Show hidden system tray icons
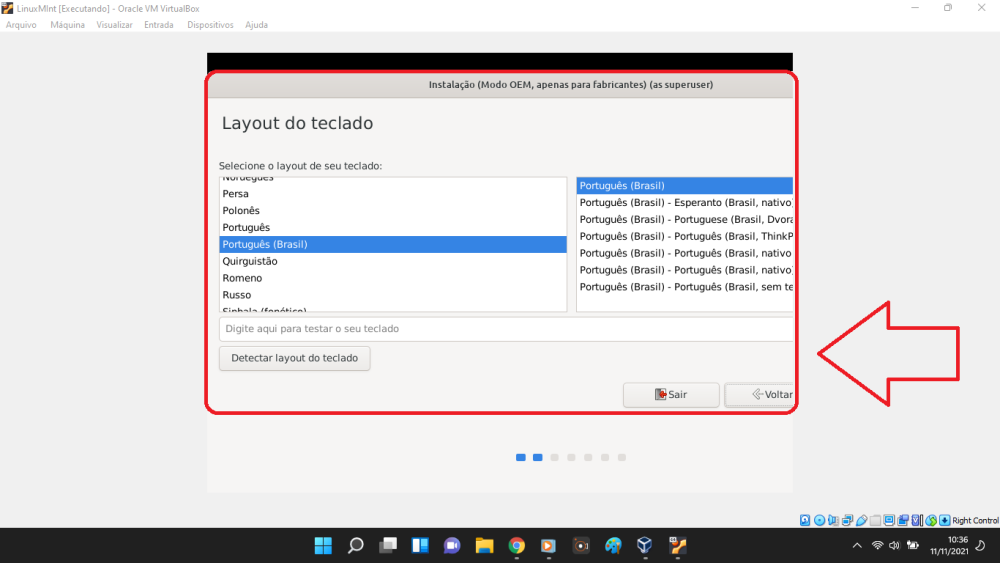This screenshot has width=1000, height=563. tap(856, 546)
